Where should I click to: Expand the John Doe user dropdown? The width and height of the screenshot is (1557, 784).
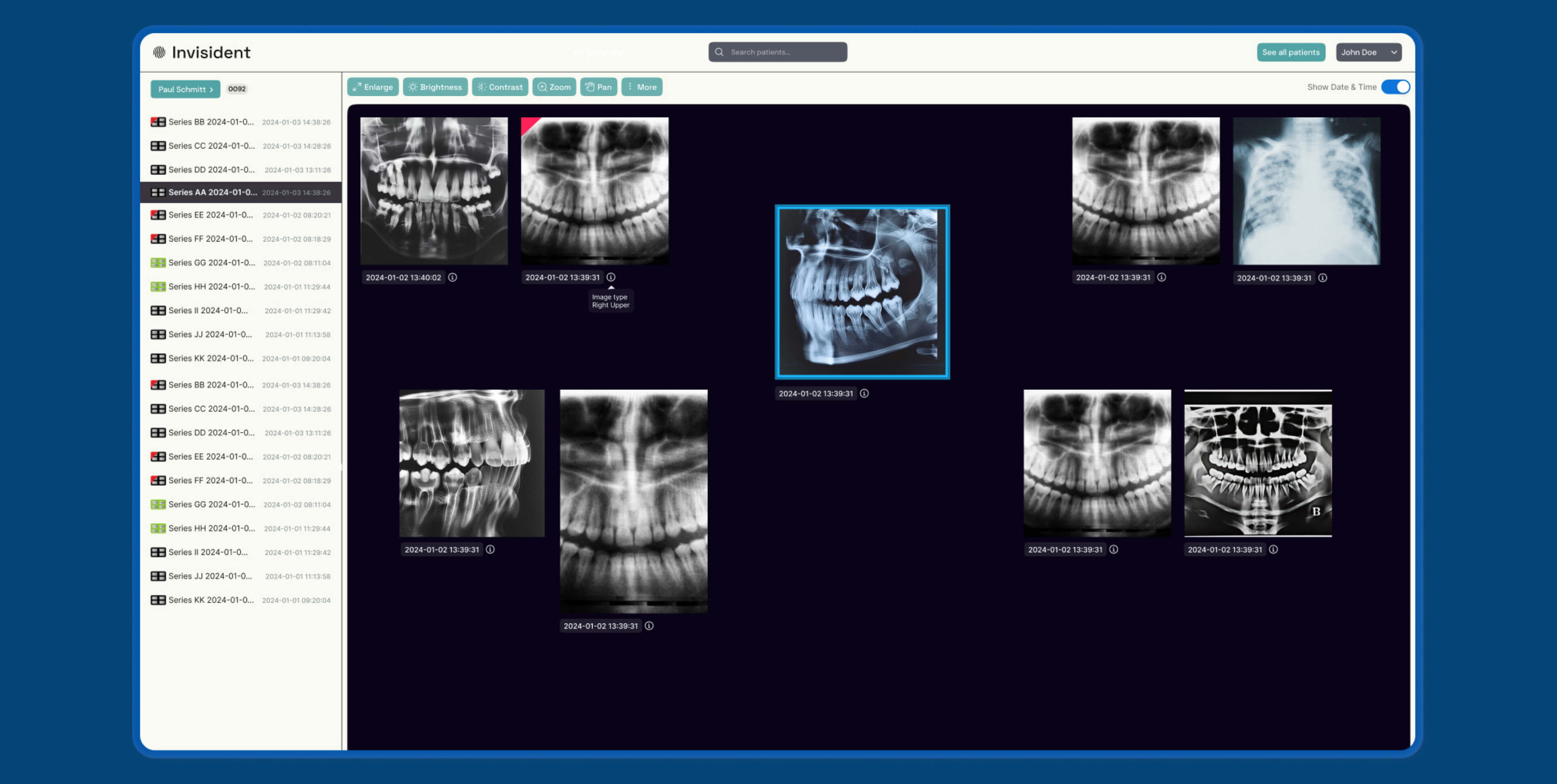point(1368,53)
